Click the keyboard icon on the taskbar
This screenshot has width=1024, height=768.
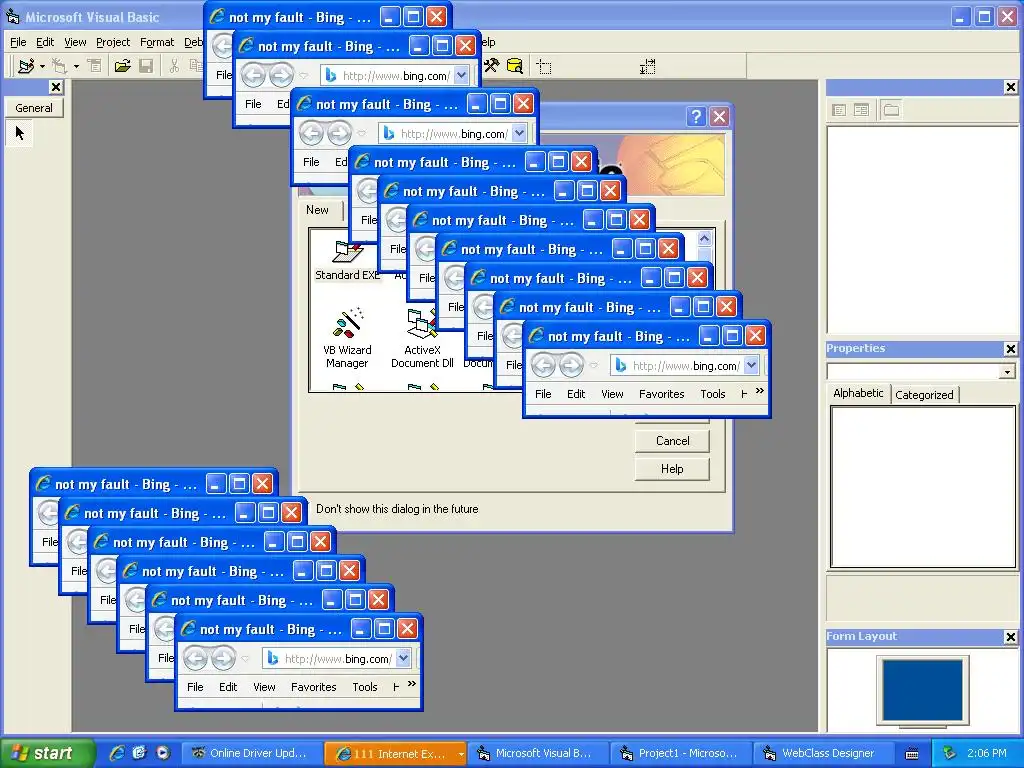912,754
